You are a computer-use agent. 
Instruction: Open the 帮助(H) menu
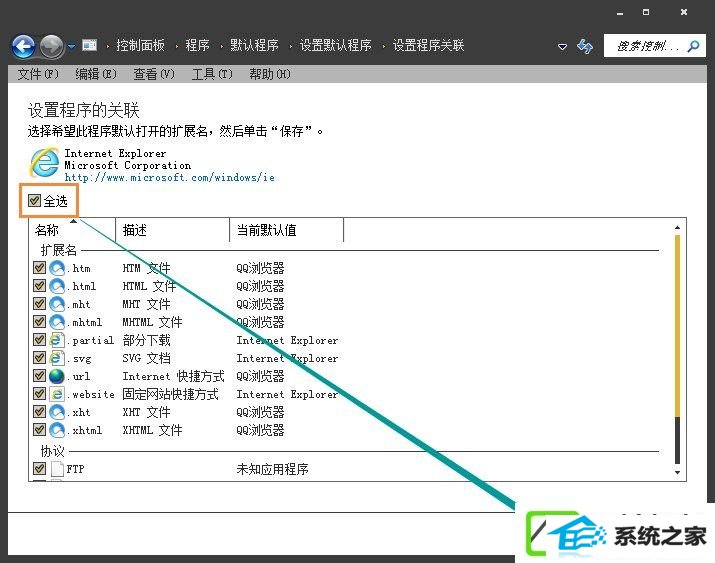[x=269, y=74]
